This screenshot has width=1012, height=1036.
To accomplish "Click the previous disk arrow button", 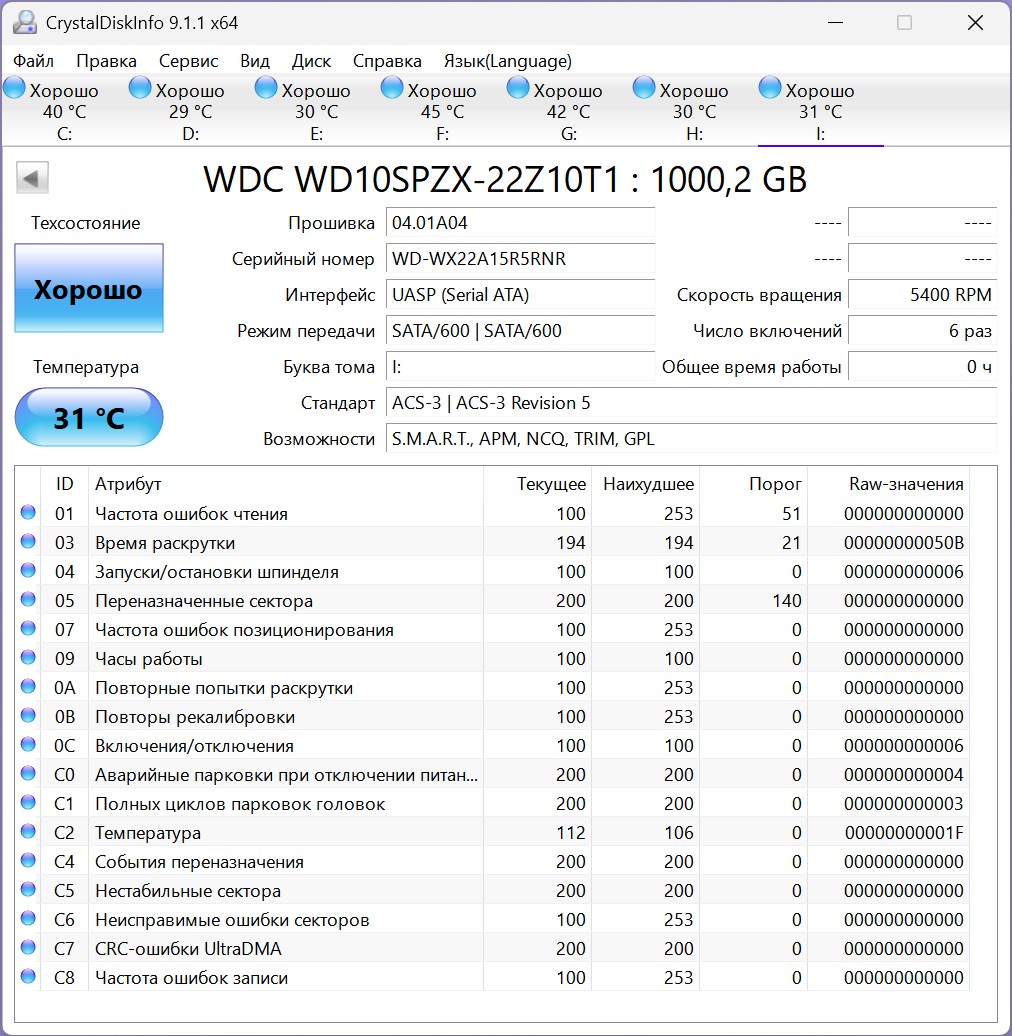I will pyautogui.click(x=32, y=178).
